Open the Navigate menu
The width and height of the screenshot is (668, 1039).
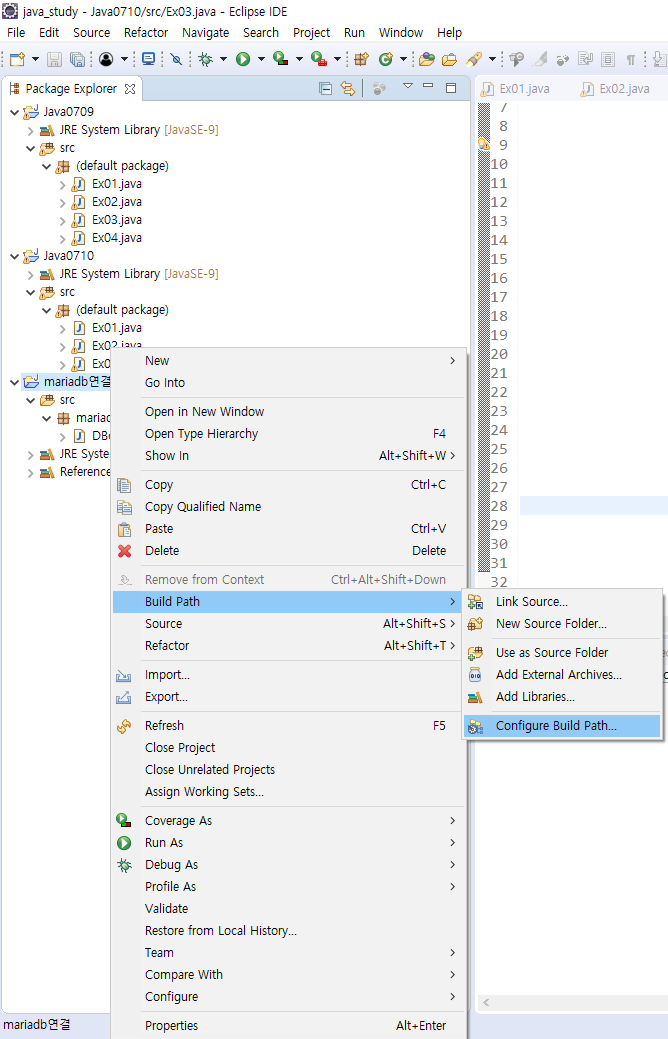pos(205,32)
